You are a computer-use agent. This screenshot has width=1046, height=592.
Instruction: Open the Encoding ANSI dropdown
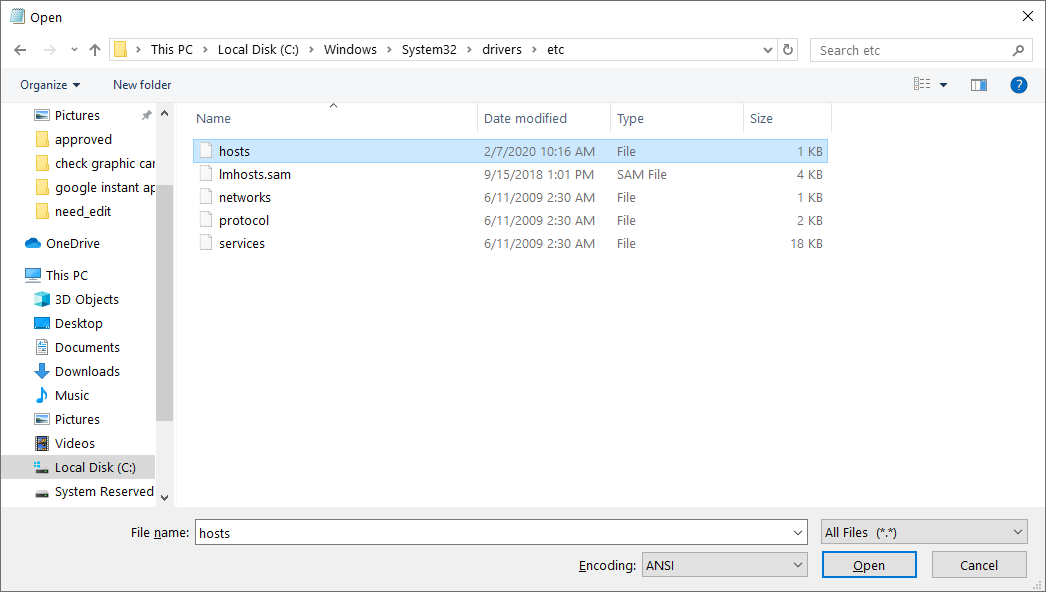(724, 564)
